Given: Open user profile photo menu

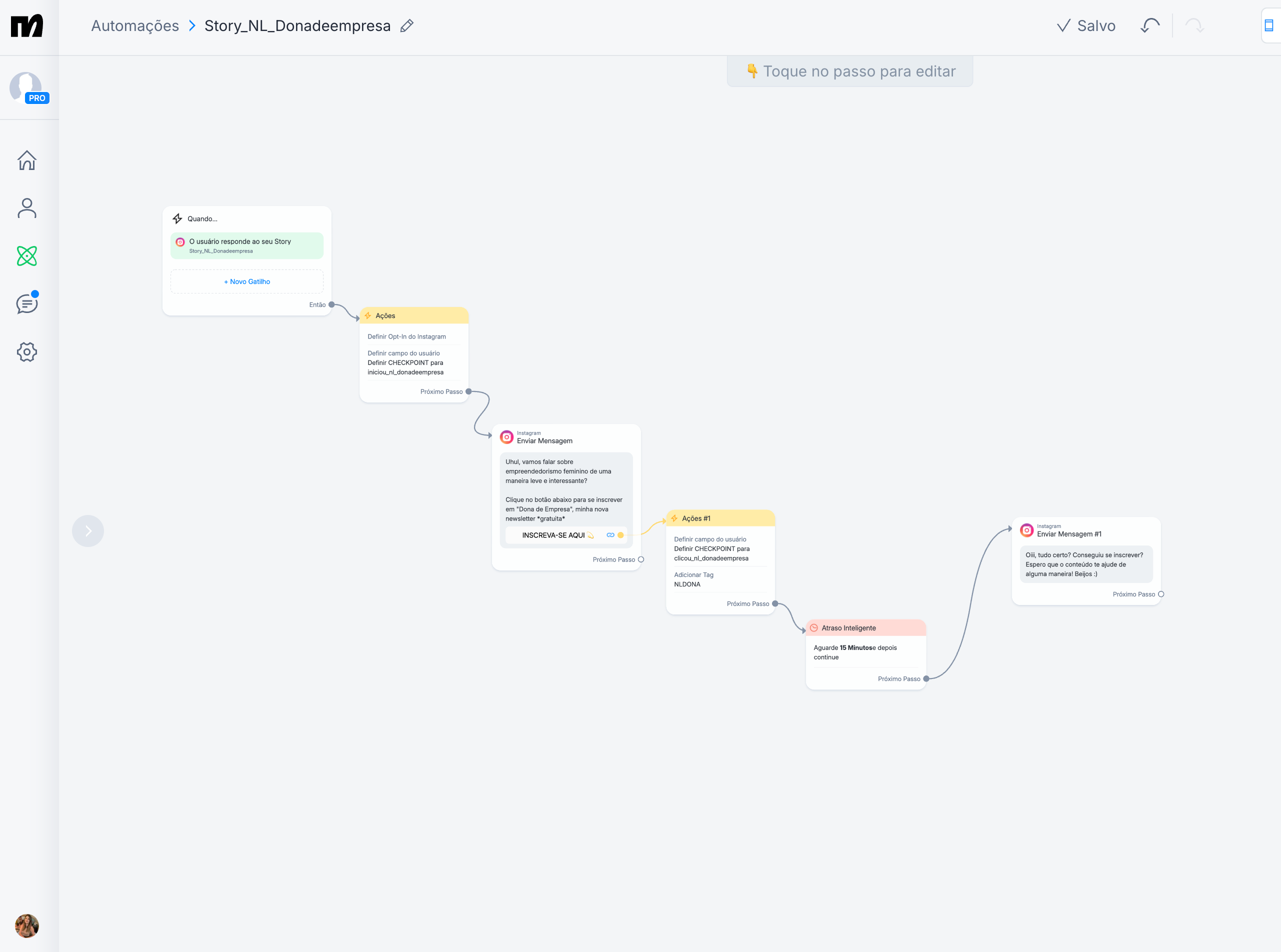Looking at the screenshot, I should pos(26,925).
